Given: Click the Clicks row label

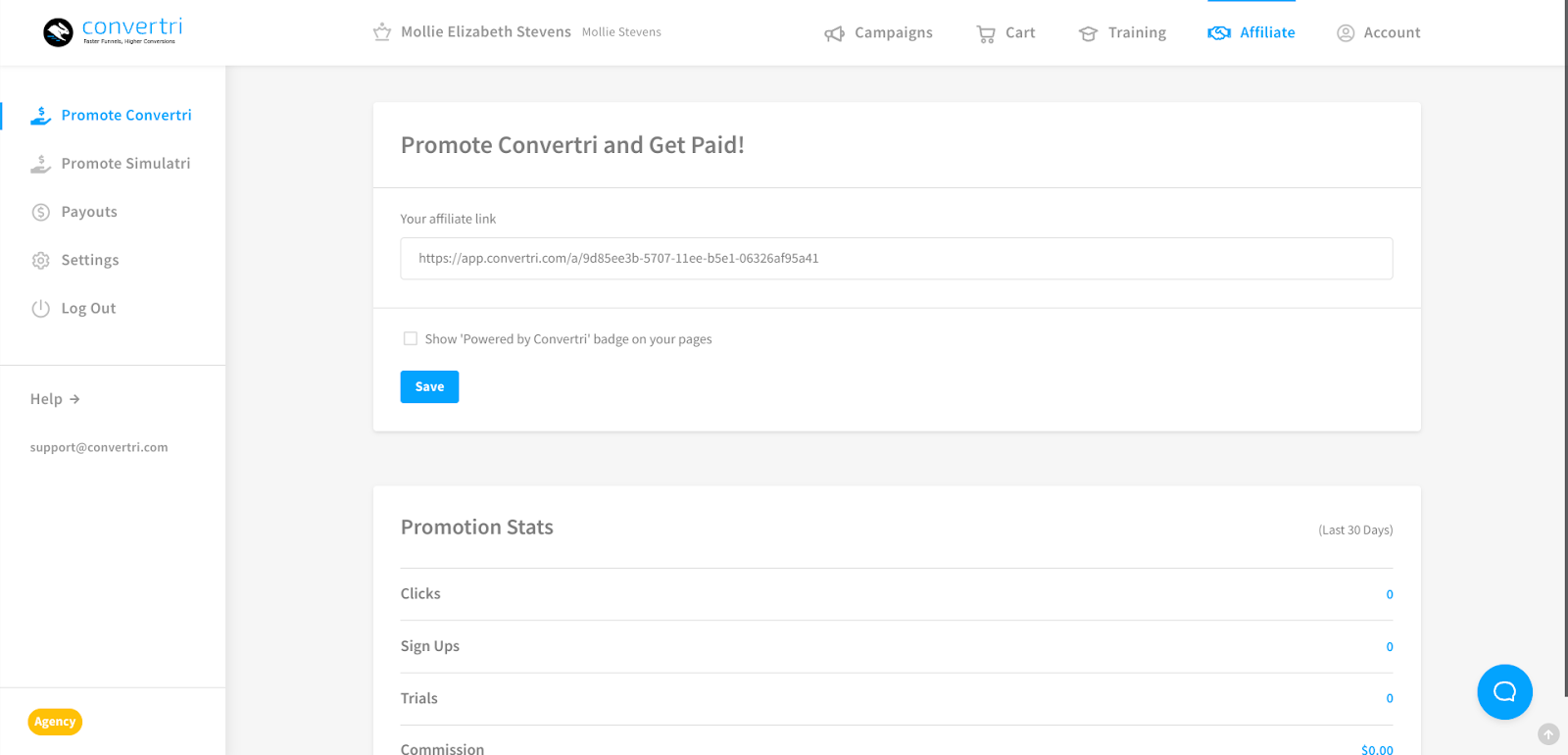Looking at the screenshot, I should (x=420, y=593).
